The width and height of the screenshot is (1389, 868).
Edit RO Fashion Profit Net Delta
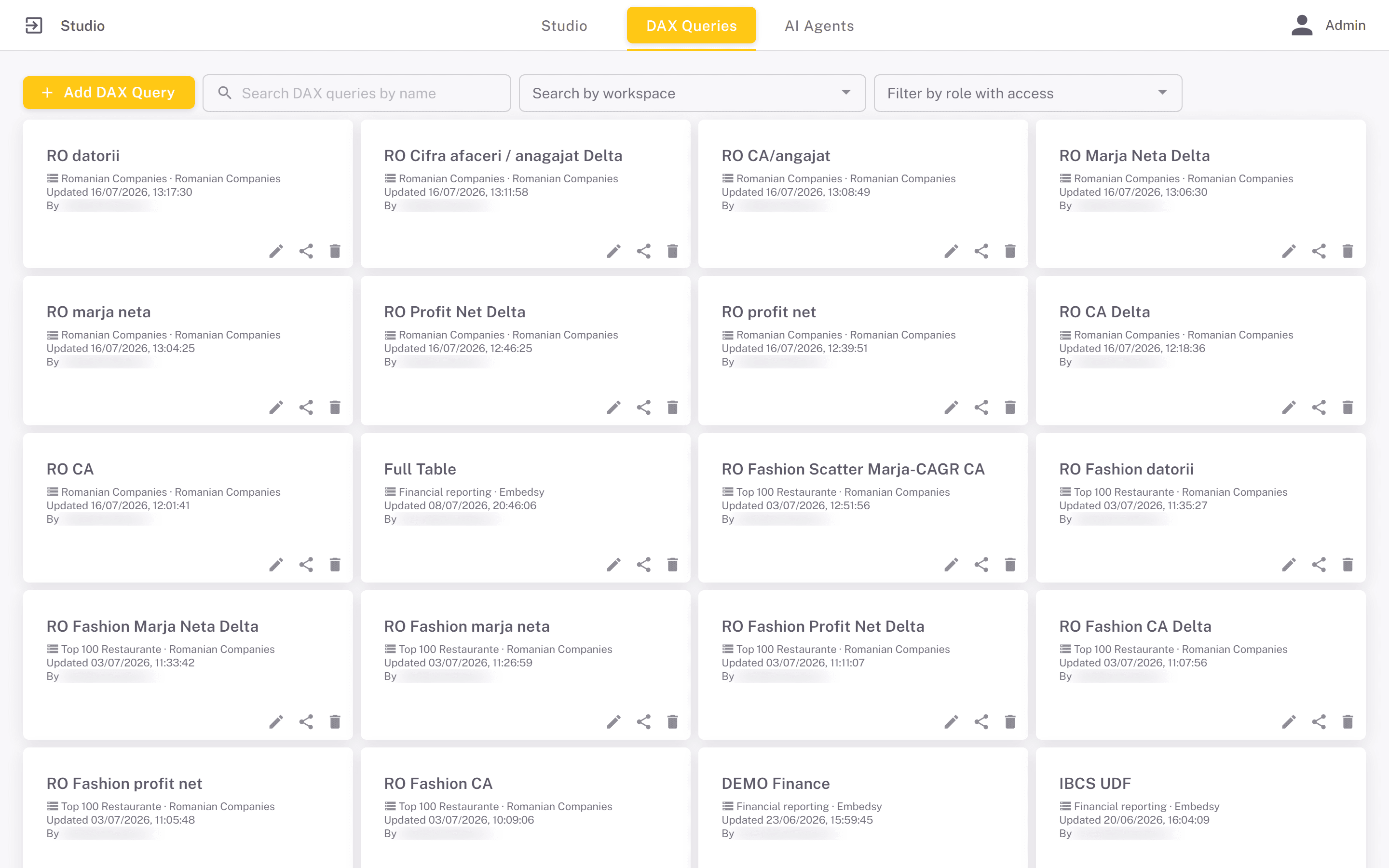951,721
